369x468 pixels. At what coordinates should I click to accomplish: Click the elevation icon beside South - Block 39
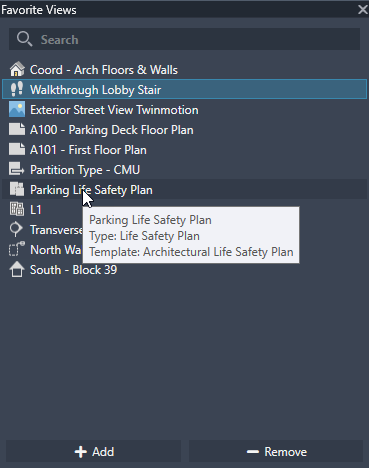pyautogui.click(x=17, y=269)
